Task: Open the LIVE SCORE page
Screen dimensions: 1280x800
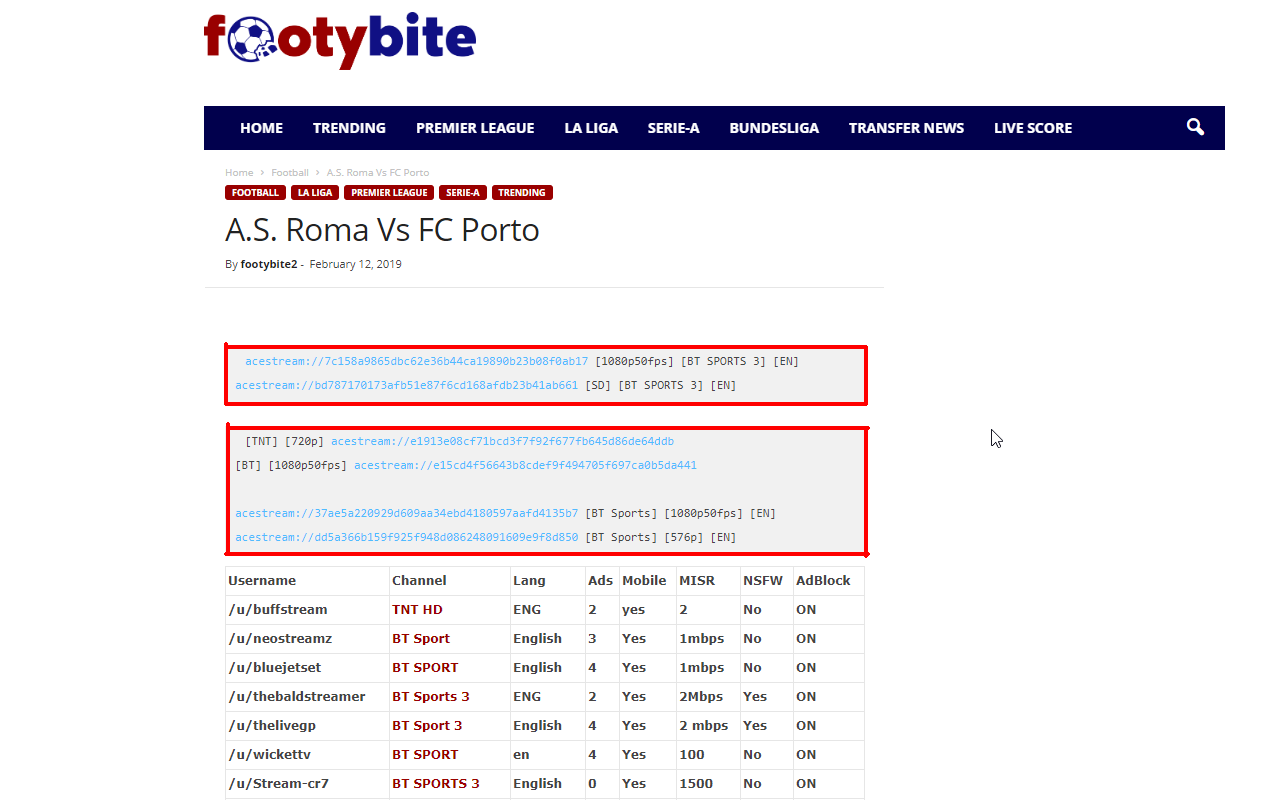Action: coord(1032,127)
